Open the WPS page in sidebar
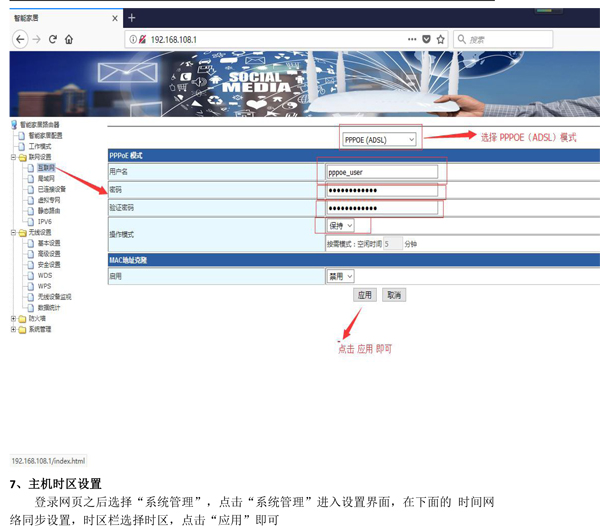Viewport: 600px width, 528px height. pos(44,286)
